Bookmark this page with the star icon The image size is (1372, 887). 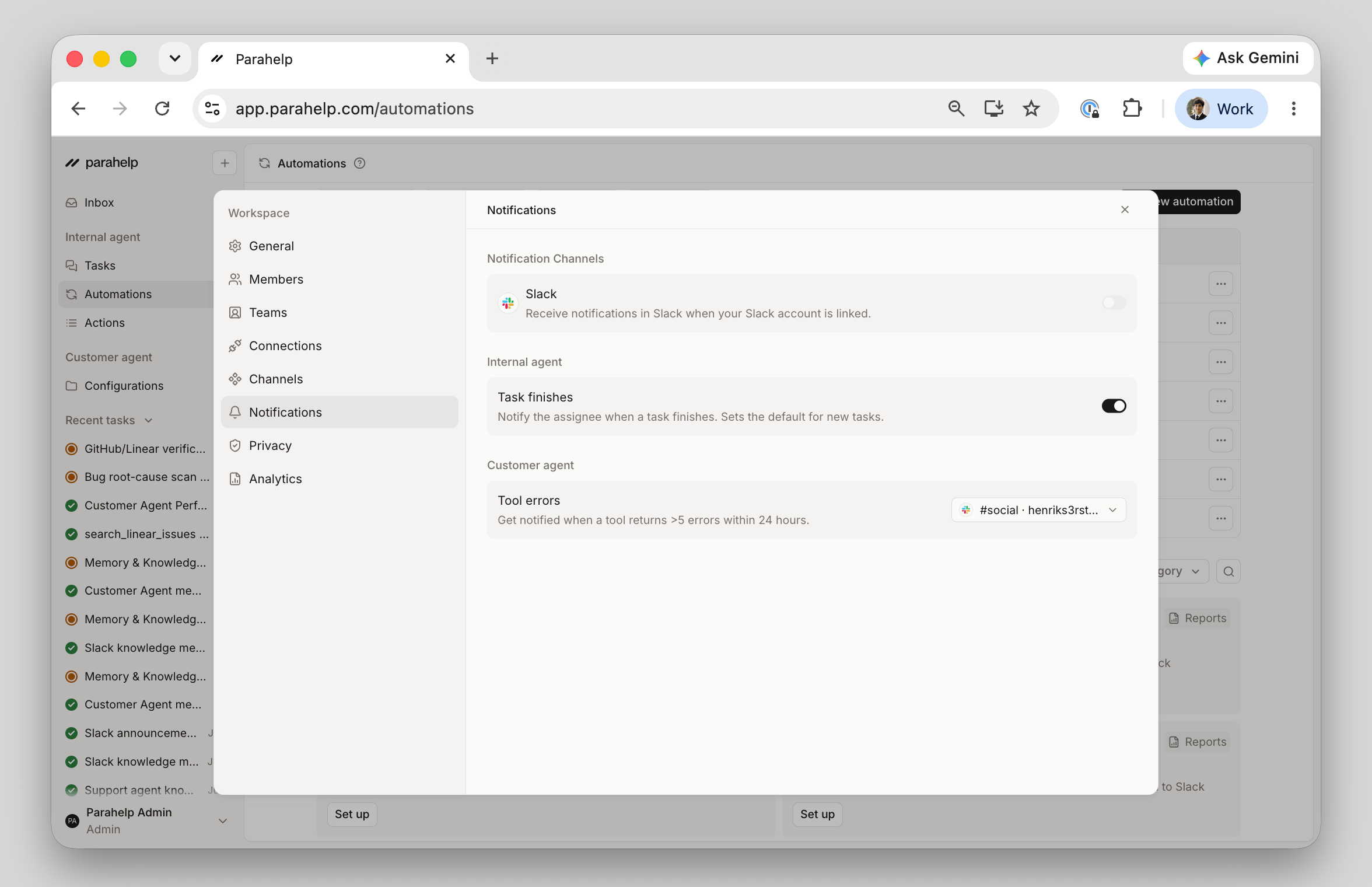pos(1031,109)
